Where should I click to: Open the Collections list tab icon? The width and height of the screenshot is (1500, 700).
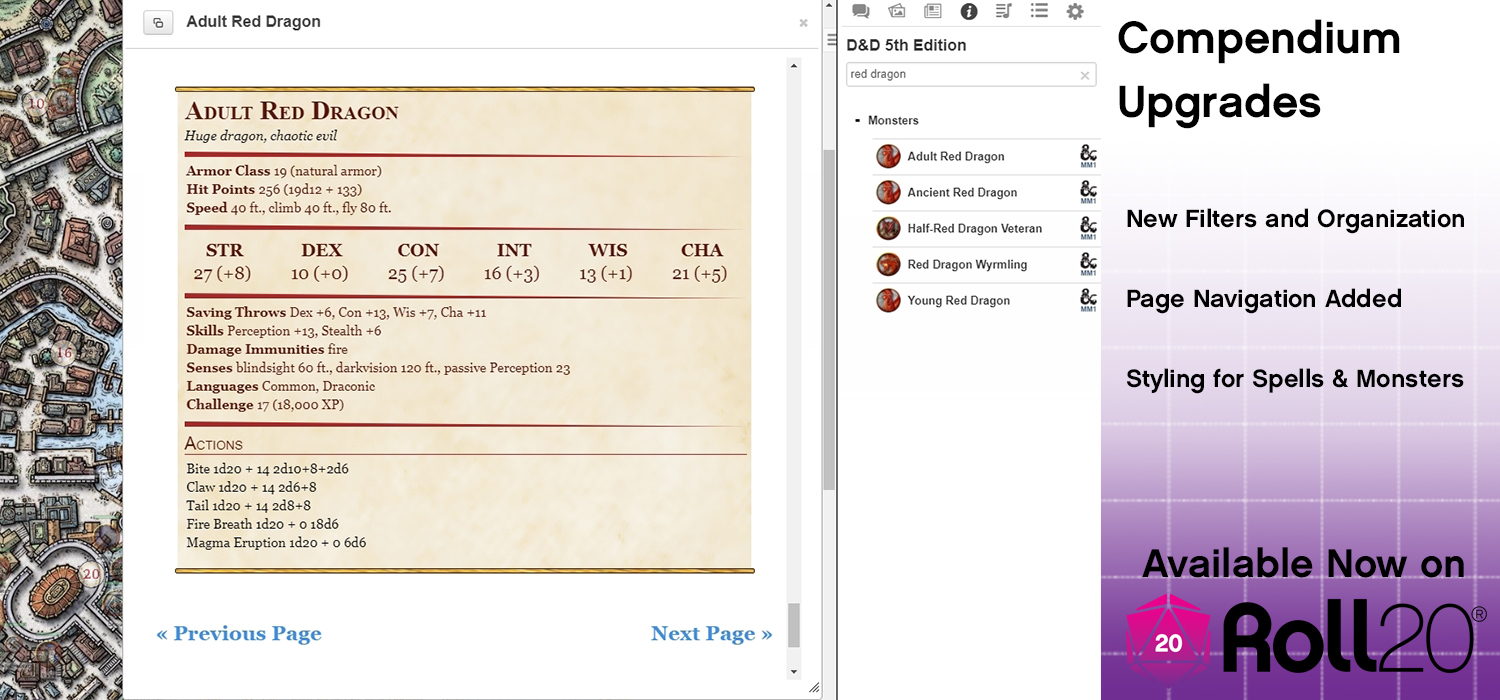(x=1039, y=11)
